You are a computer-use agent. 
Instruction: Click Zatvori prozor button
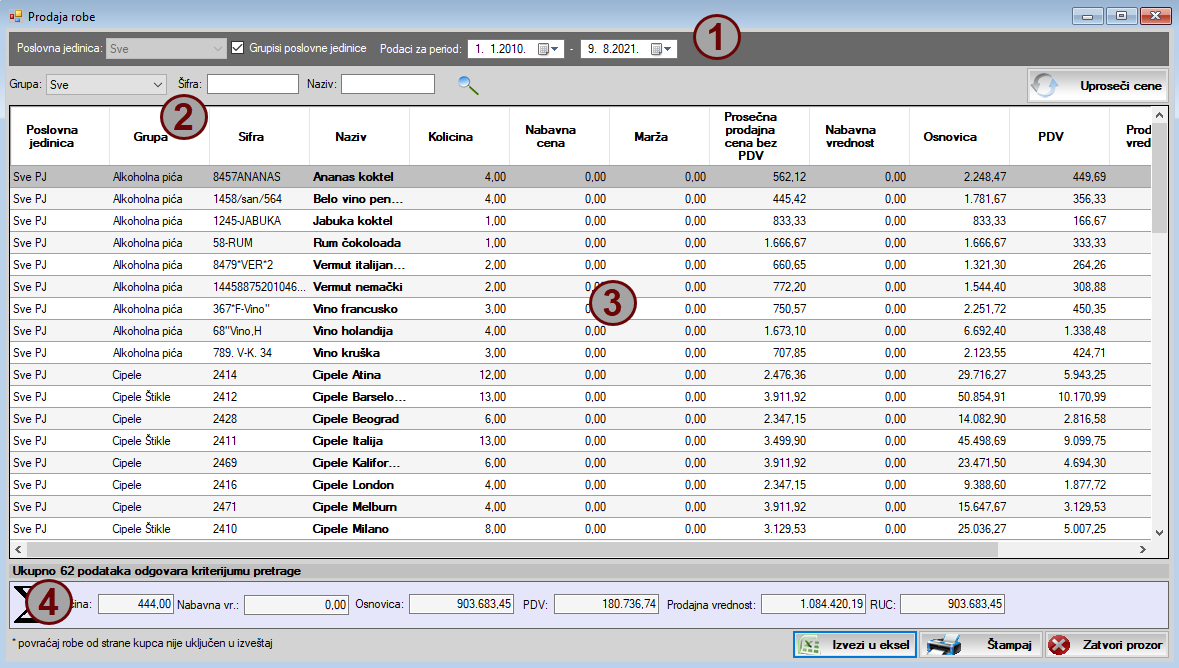tap(1106, 645)
